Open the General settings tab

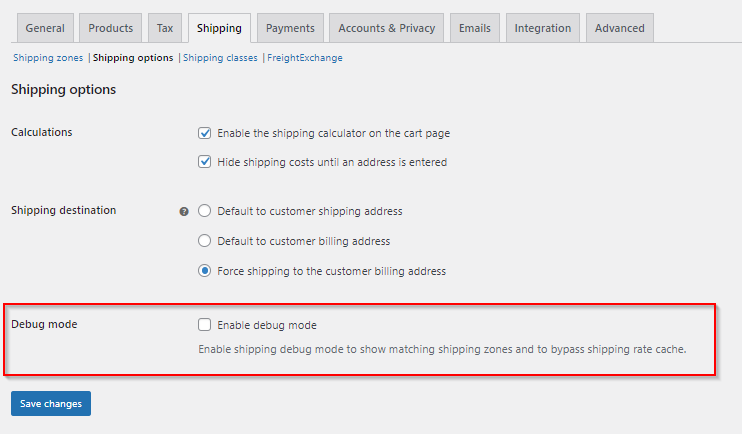click(x=45, y=28)
